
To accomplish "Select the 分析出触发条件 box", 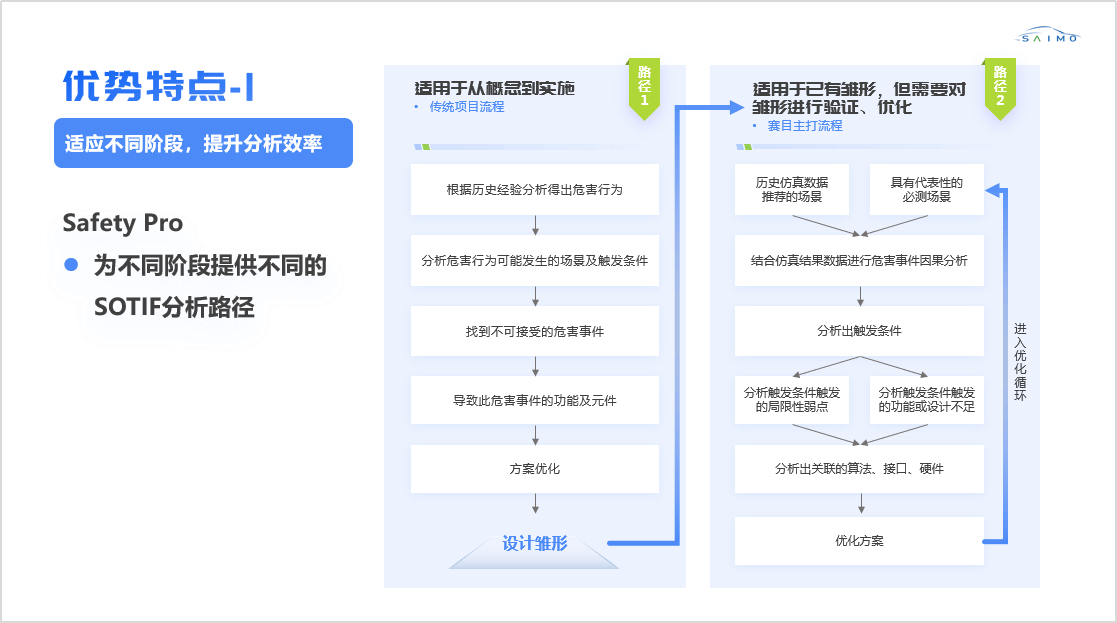I will point(859,331).
